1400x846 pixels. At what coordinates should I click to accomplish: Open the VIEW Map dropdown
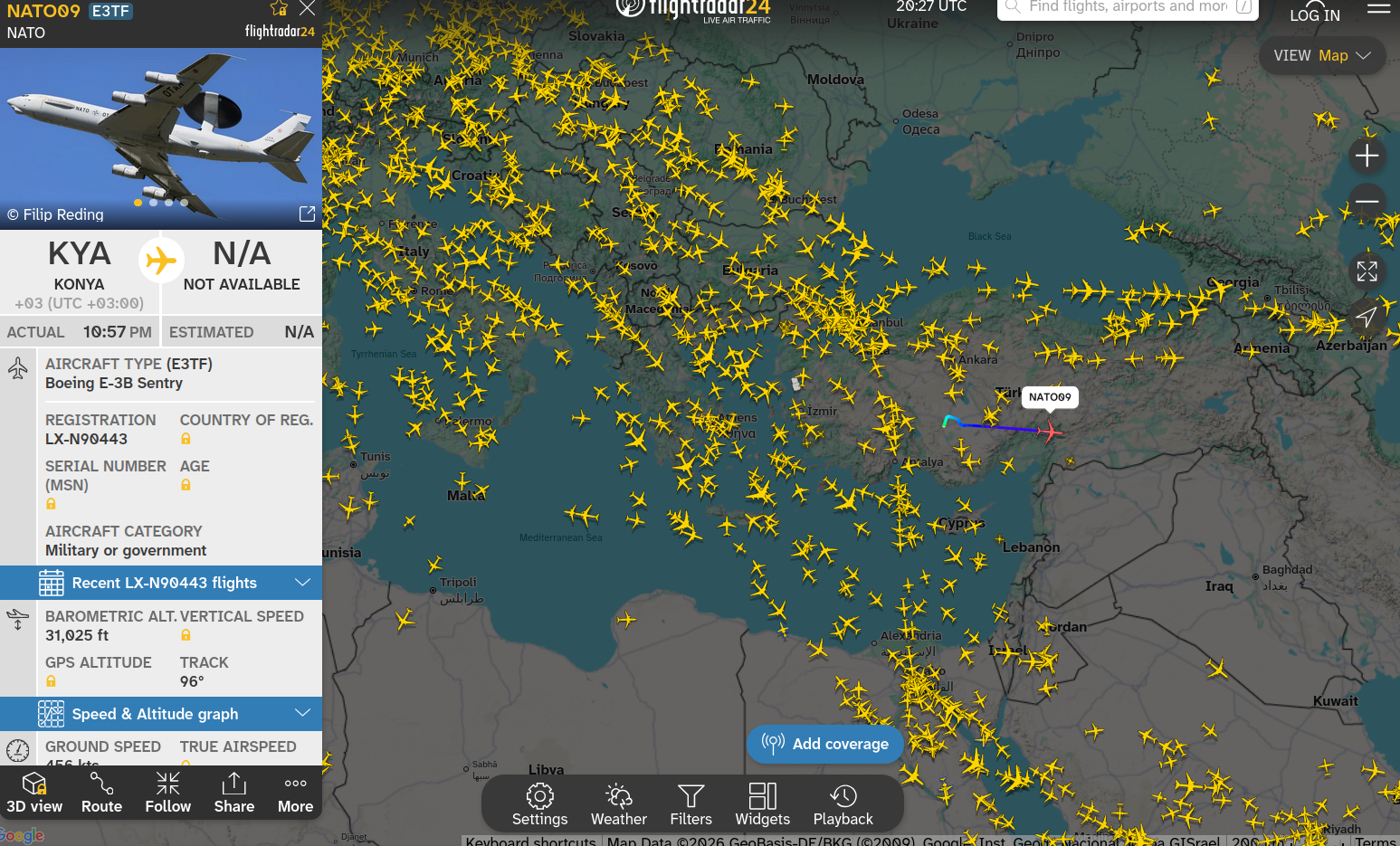pos(1322,55)
